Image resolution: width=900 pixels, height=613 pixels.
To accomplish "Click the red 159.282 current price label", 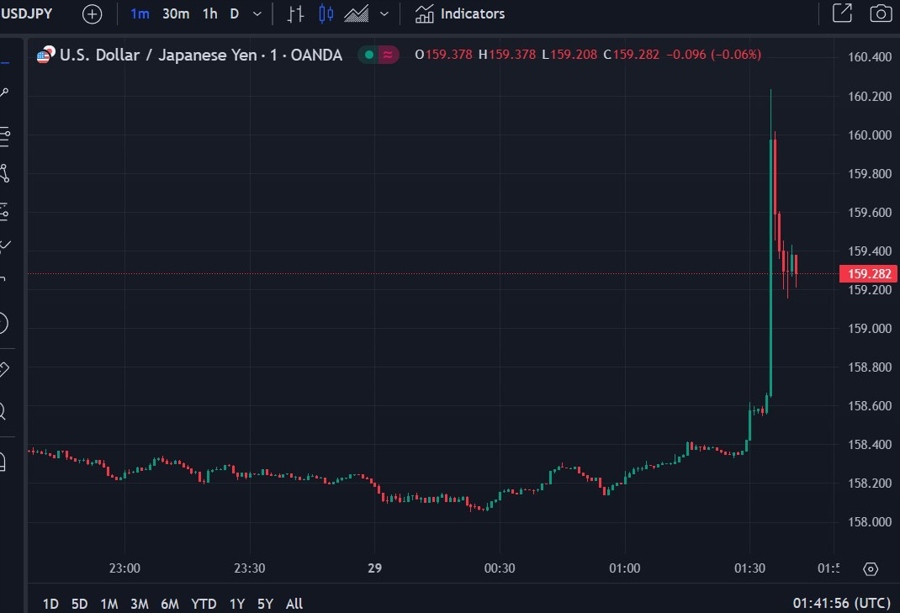I will tap(868, 274).
